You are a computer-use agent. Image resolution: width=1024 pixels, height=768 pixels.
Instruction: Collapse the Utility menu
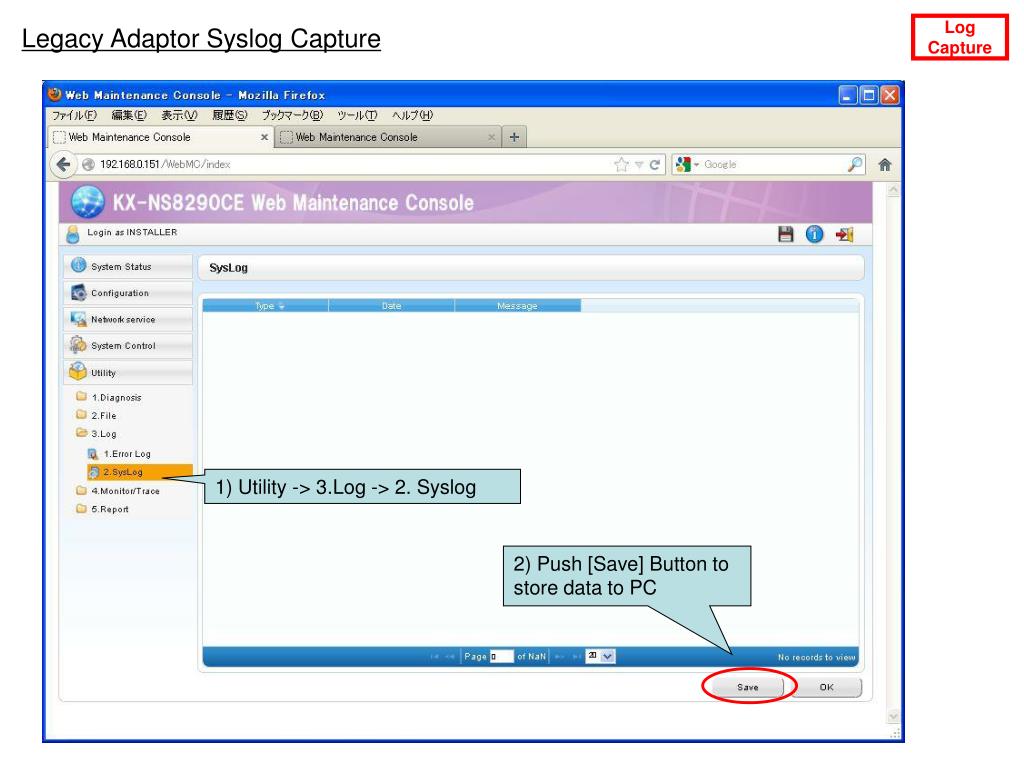(129, 373)
